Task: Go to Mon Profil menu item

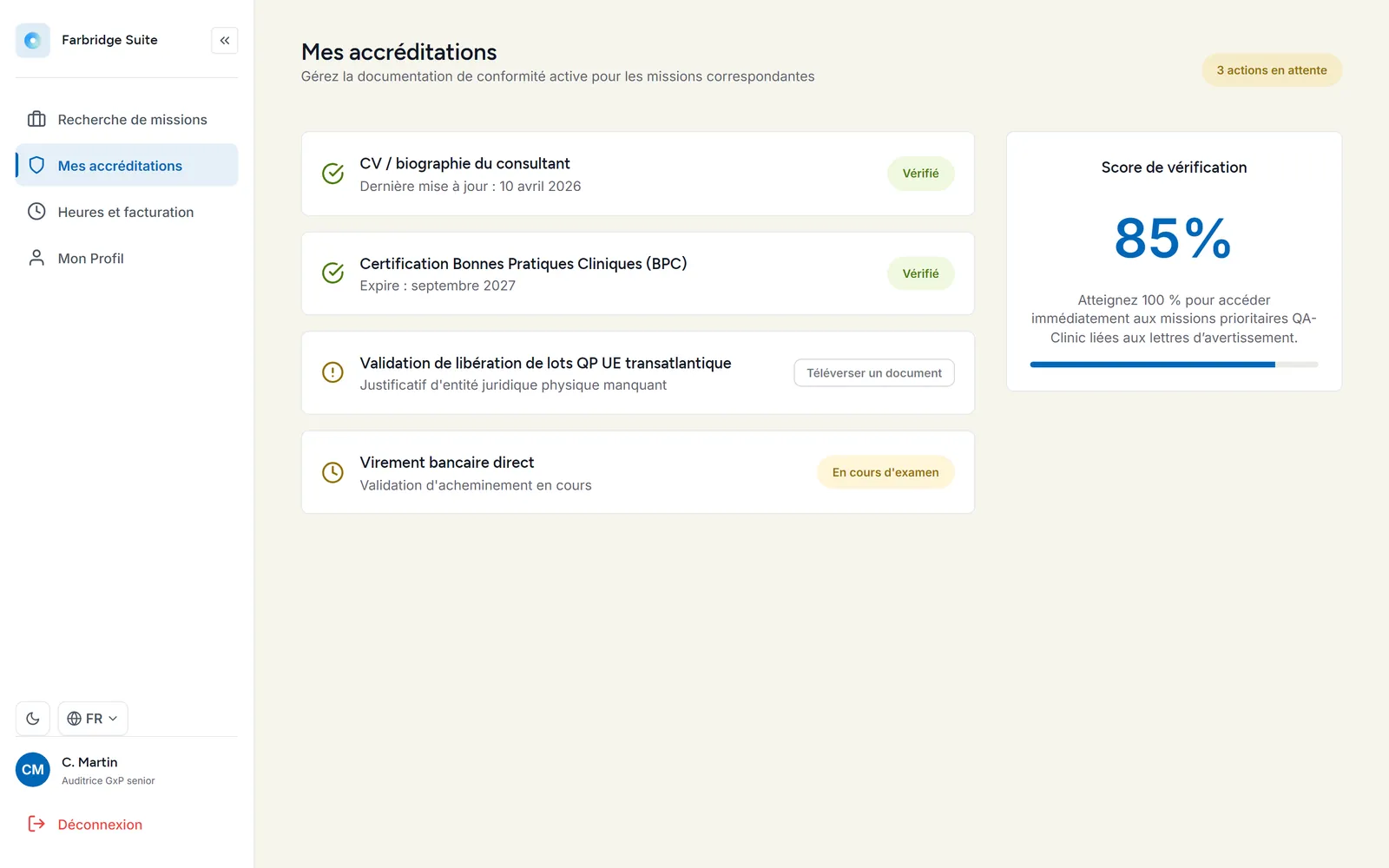Action: pos(127,258)
